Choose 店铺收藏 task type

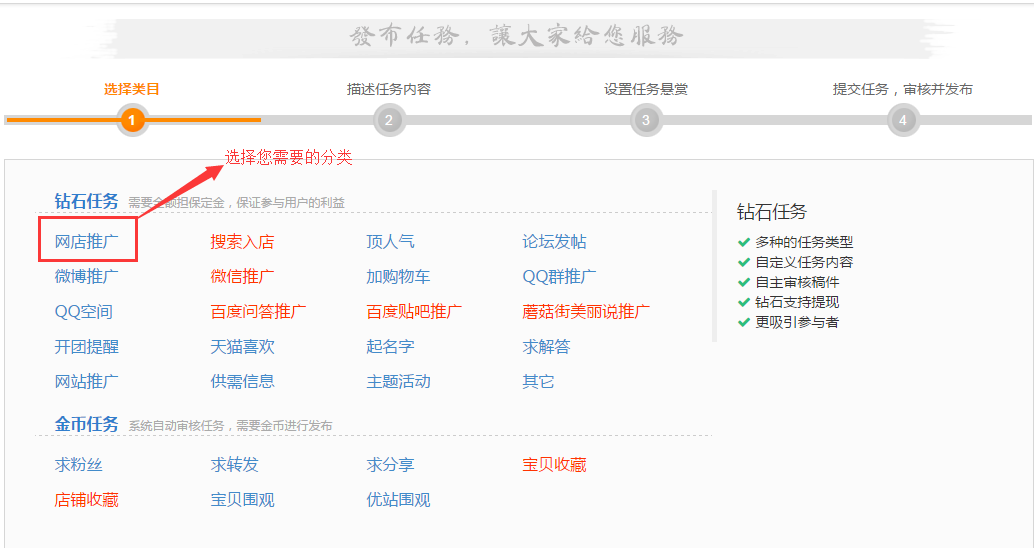[87, 500]
